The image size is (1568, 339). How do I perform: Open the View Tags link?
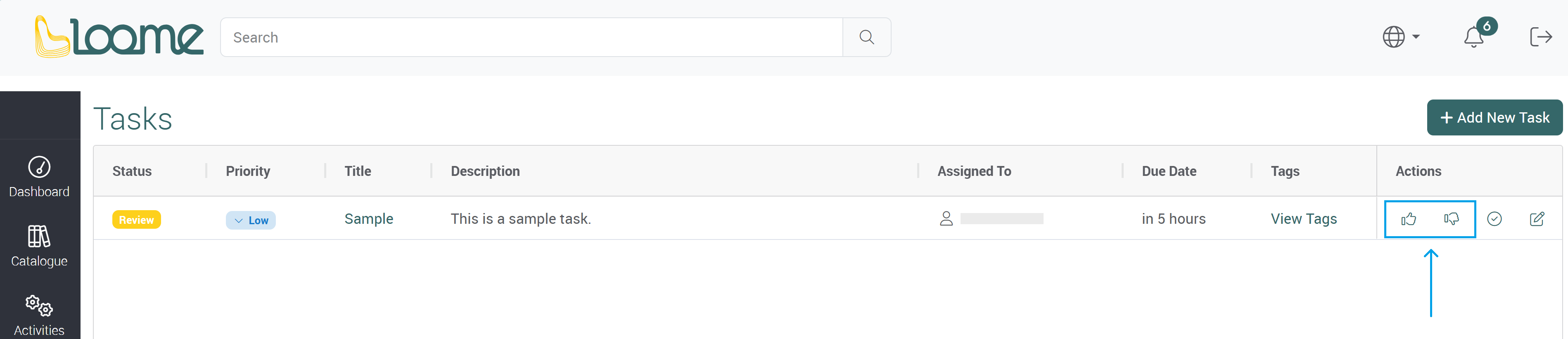(1304, 219)
